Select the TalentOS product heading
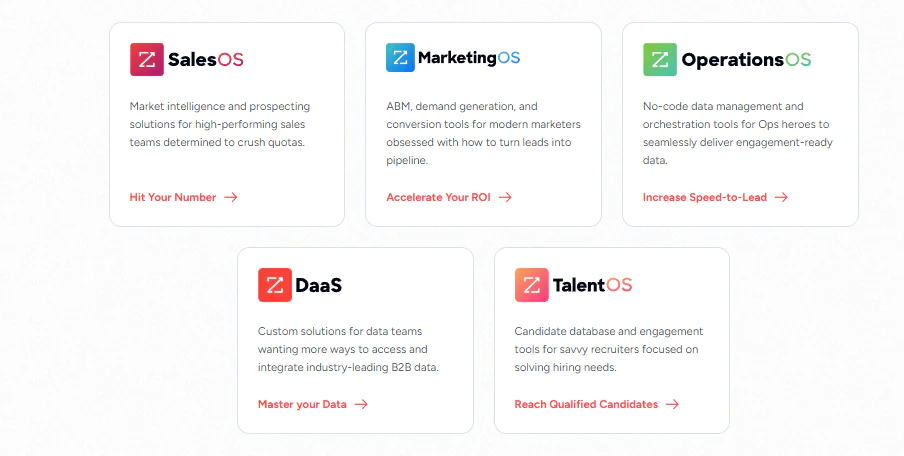This screenshot has width=904, height=456. pos(592,285)
